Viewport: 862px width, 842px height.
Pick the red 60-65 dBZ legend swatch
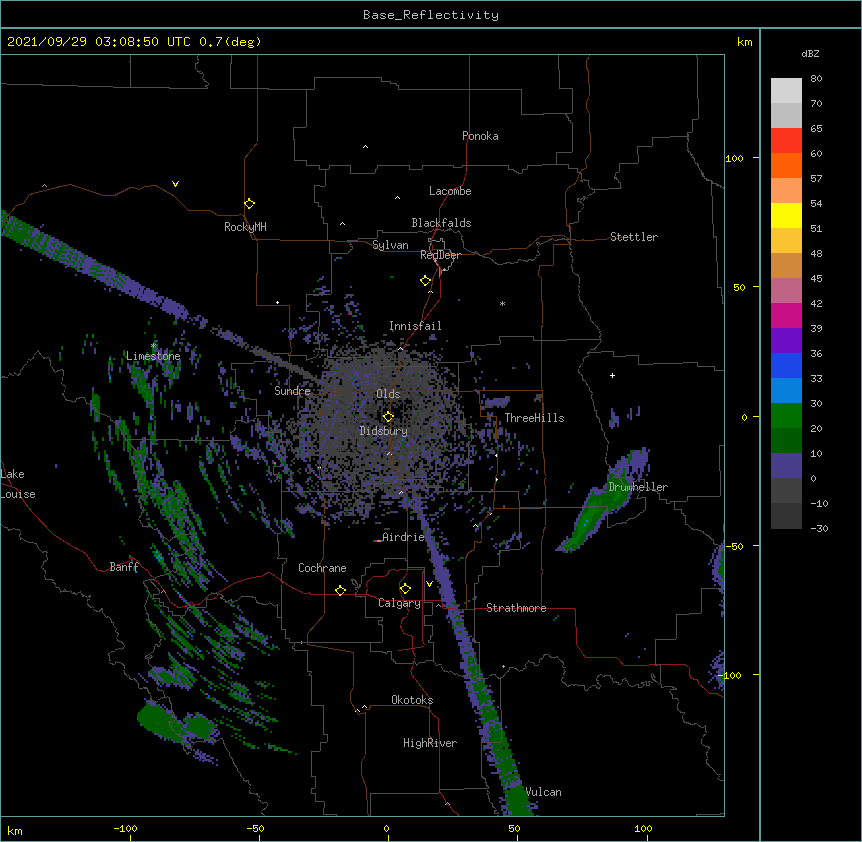tap(786, 141)
